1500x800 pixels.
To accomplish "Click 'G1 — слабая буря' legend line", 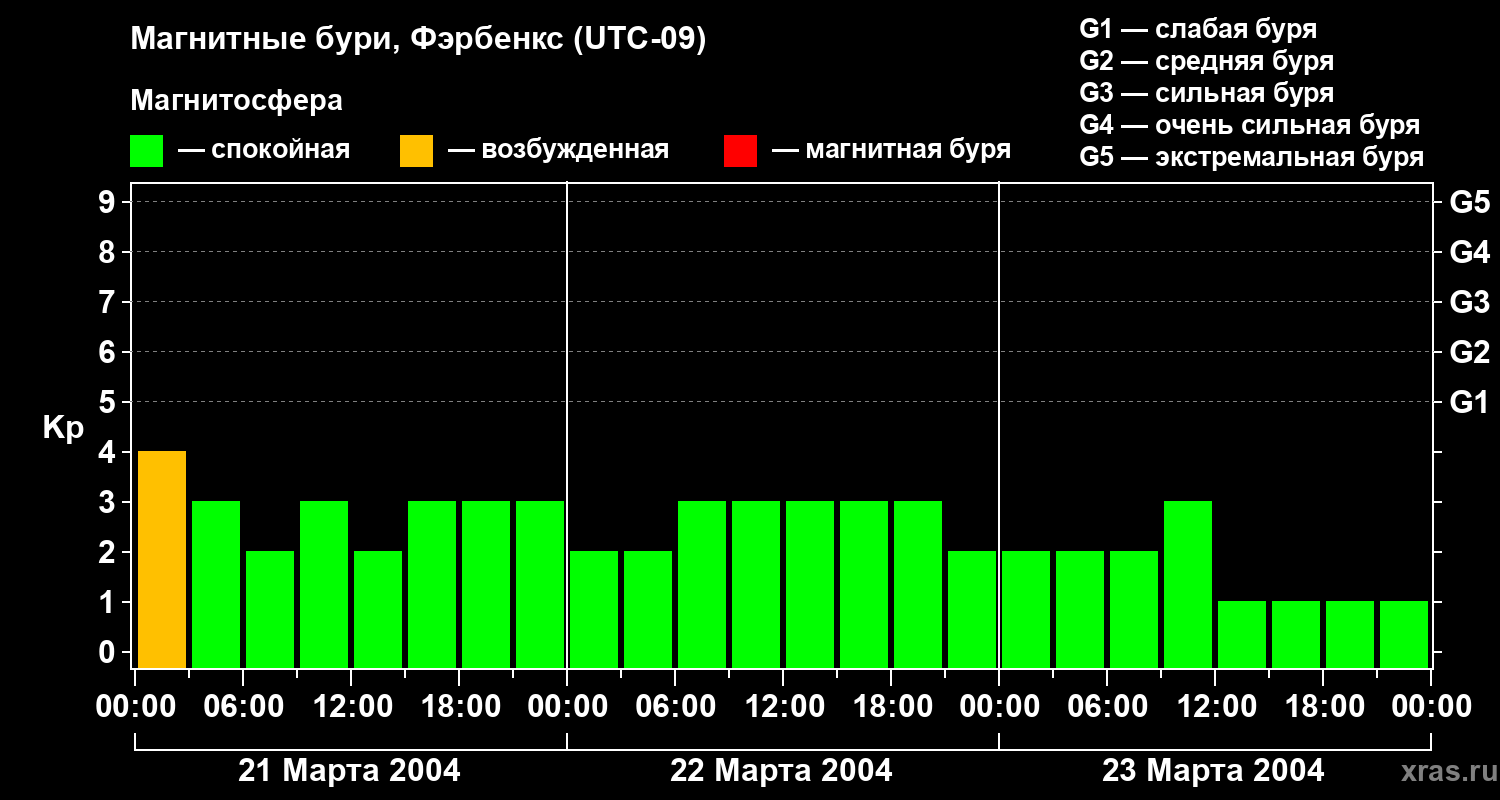I will pos(1198,29).
